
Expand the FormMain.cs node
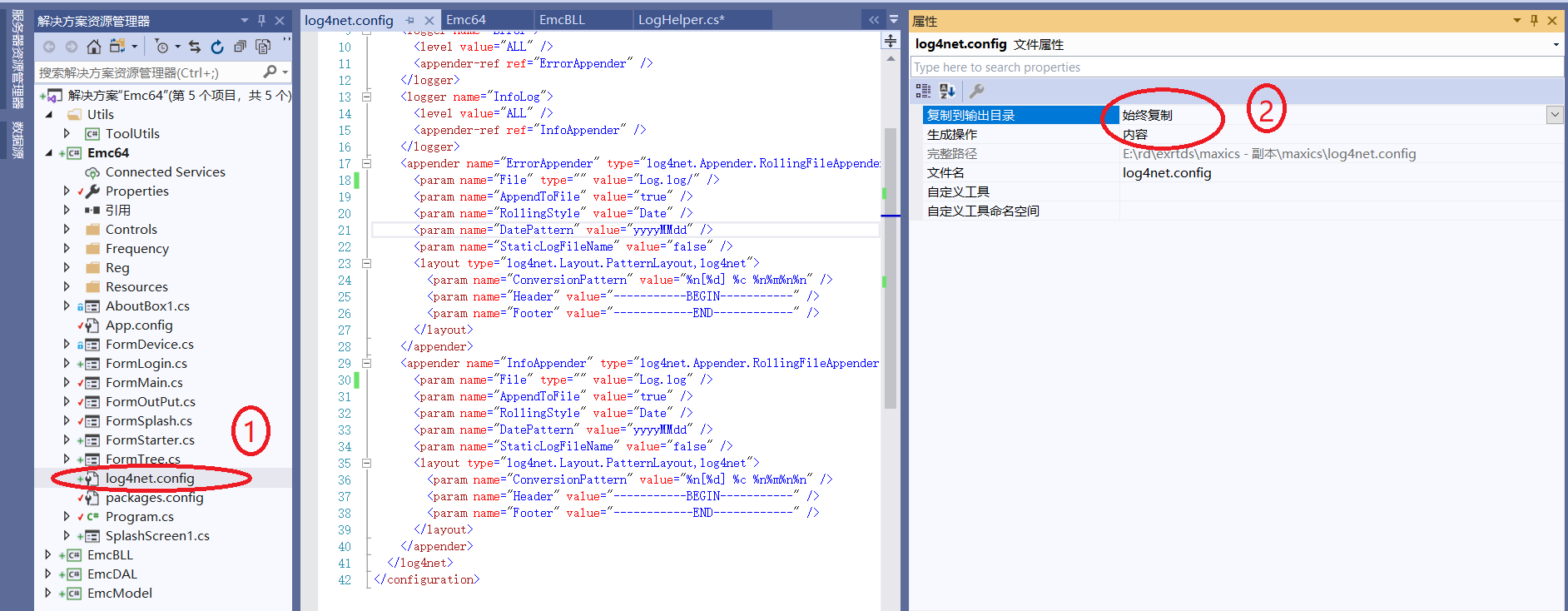pyautogui.click(x=67, y=382)
